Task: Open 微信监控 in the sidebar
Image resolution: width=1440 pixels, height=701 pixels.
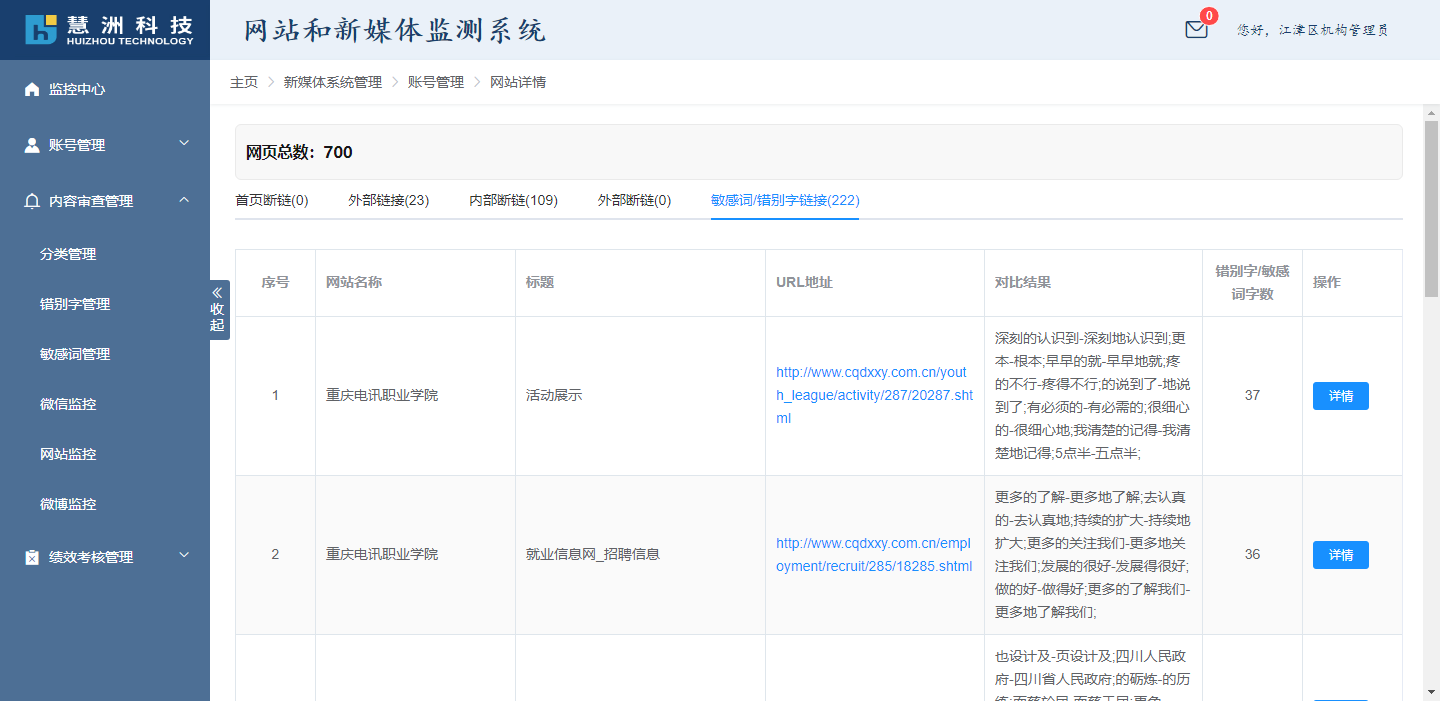Action: [68, 404]
